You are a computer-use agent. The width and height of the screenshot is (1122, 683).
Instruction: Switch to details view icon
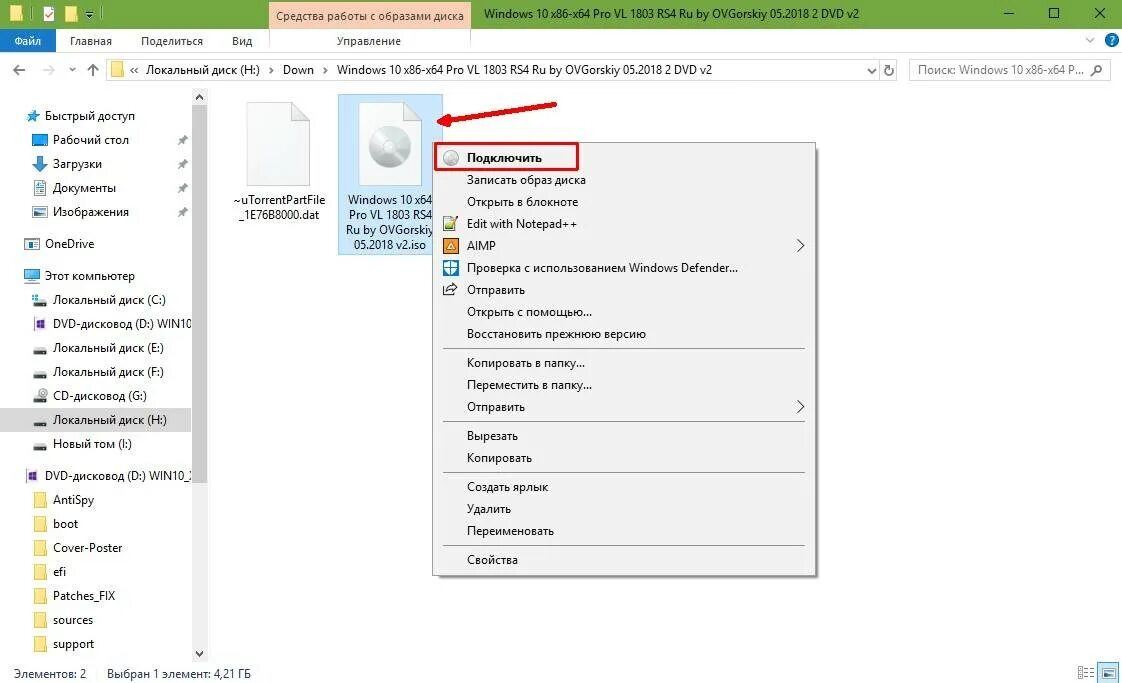pyautogui.click(x=1086, y=673)
